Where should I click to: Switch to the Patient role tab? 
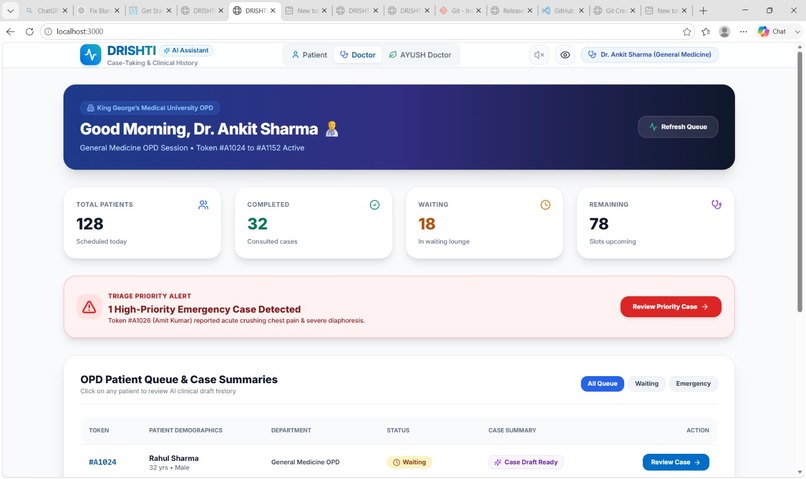pos(309,55)
